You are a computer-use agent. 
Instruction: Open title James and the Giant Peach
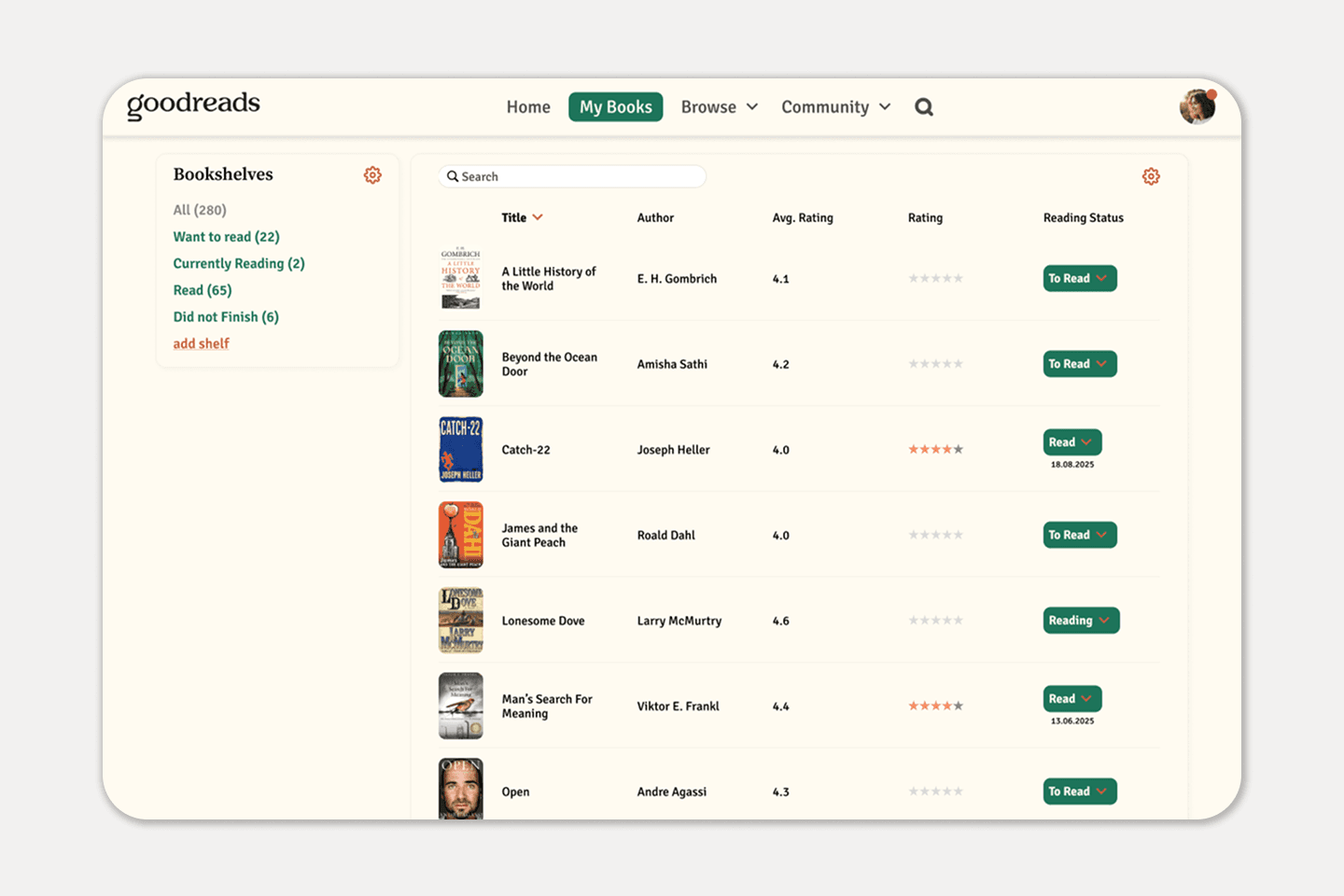[x=539, y=535]
